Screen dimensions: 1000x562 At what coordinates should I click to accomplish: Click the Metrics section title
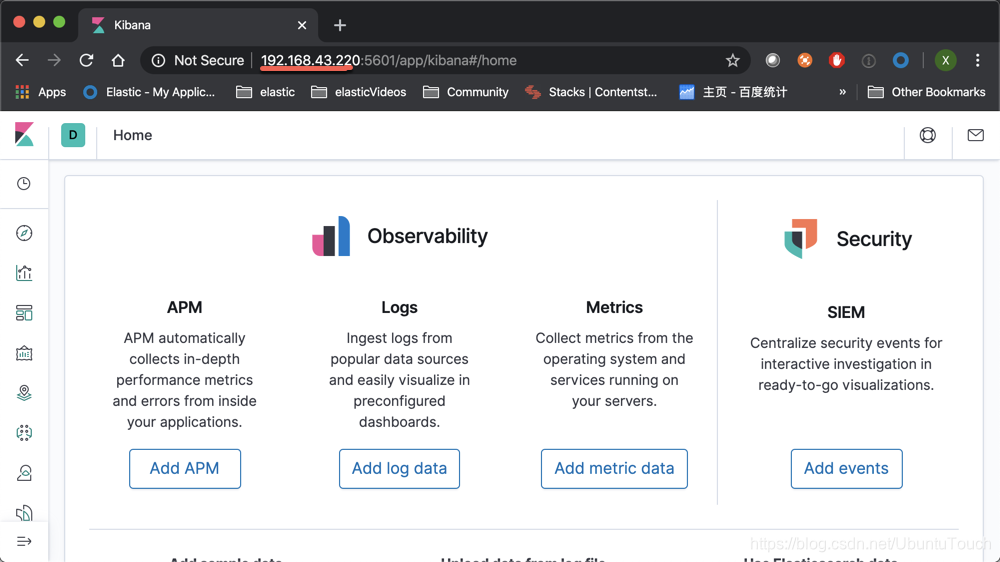coord(614,307)
